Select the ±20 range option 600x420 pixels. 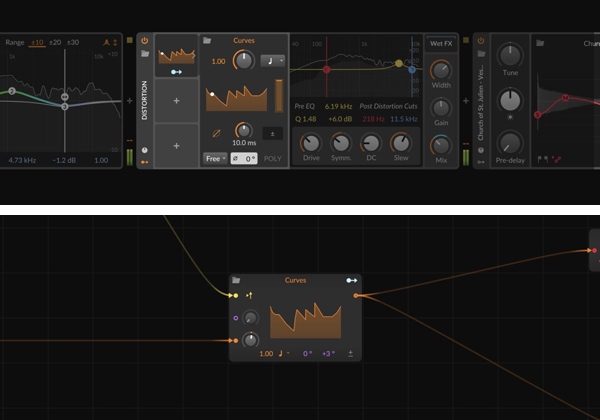pyautogui.click(x=55, y=42)
